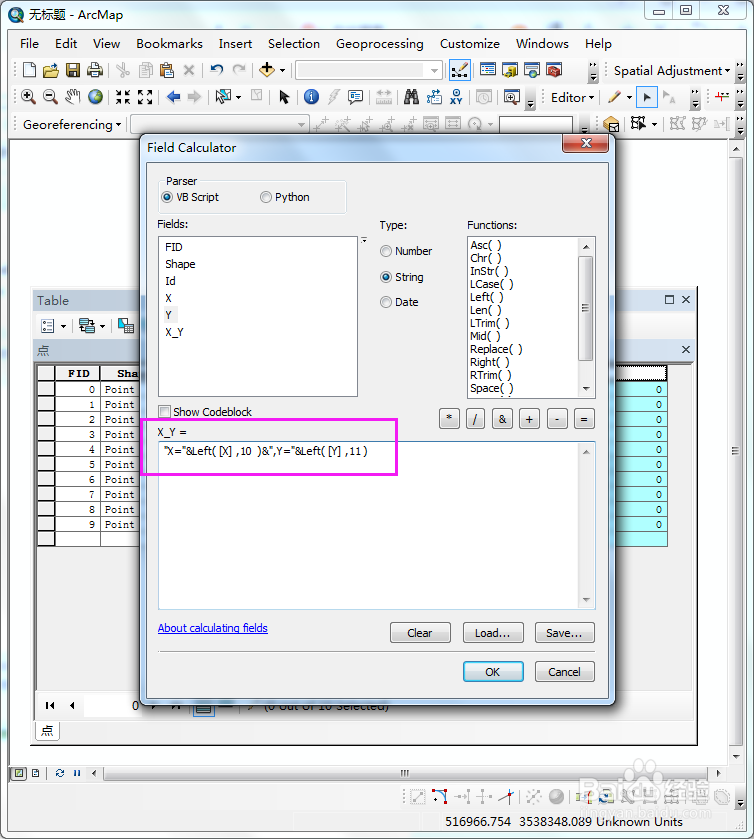Image resolution: width=754 pixels, height=839 pixels.
Task: Open the Bookmarks menu
Action: [169, 44]
